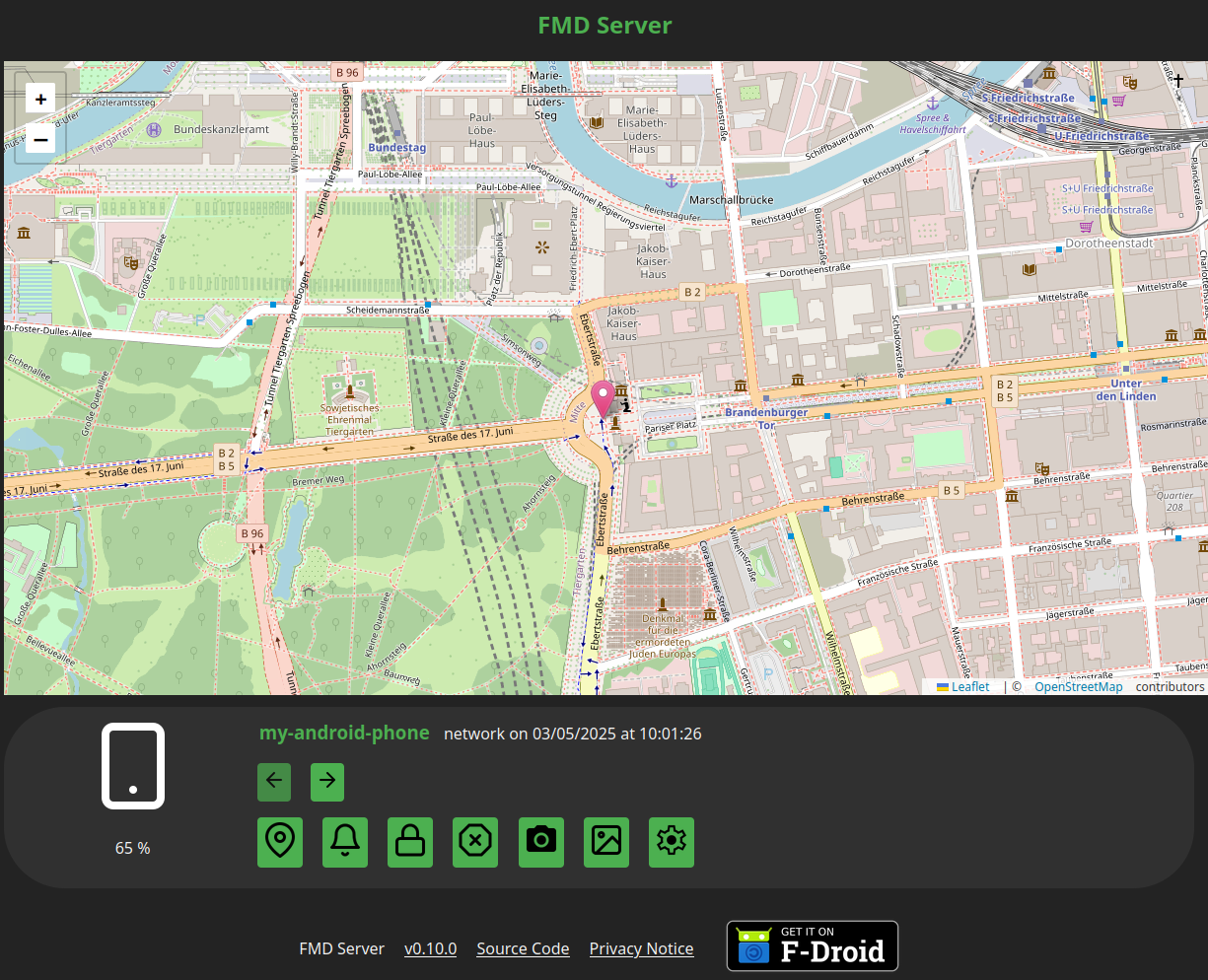
Task: Show previous location with left arrow
Action: [274, 781]
